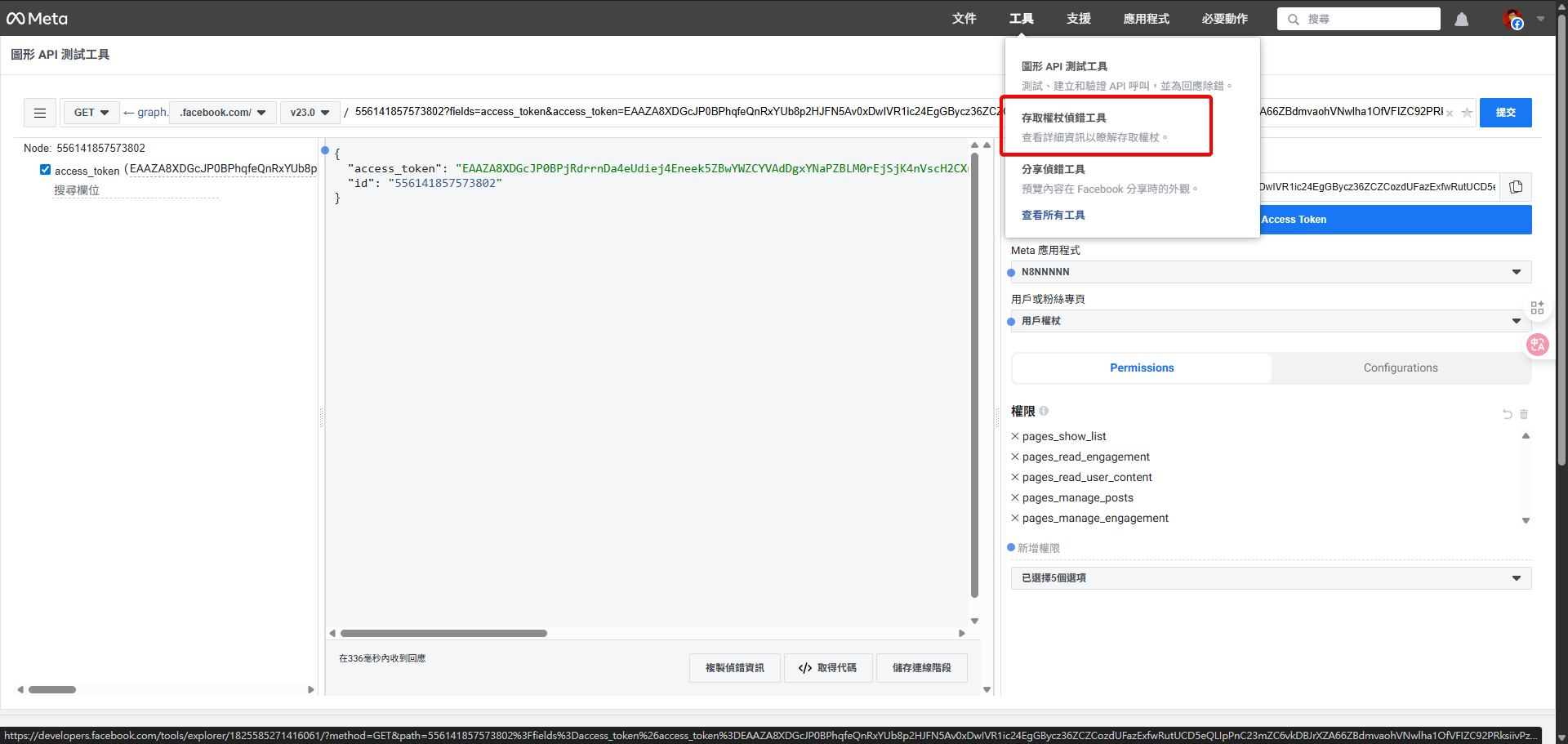Viewport: 1568px width, 744px height.
Task: Click the trash icon to clear all permissions
Action: pos(1522,414)
